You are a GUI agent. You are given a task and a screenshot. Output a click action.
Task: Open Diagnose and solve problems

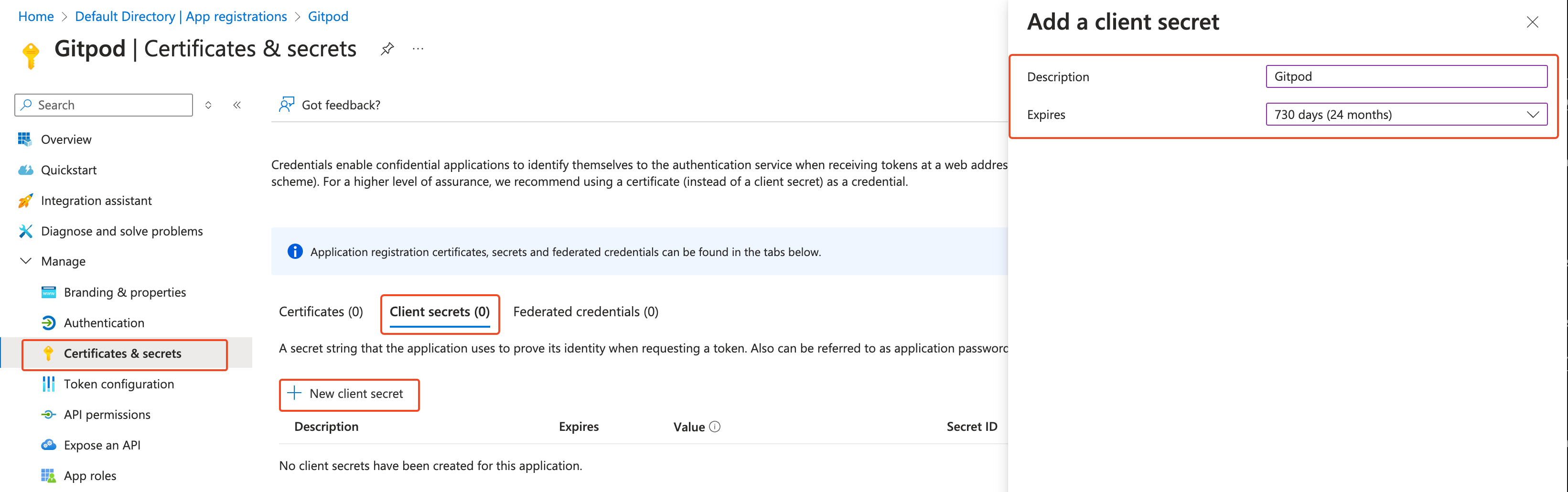(x=122, y=231)
